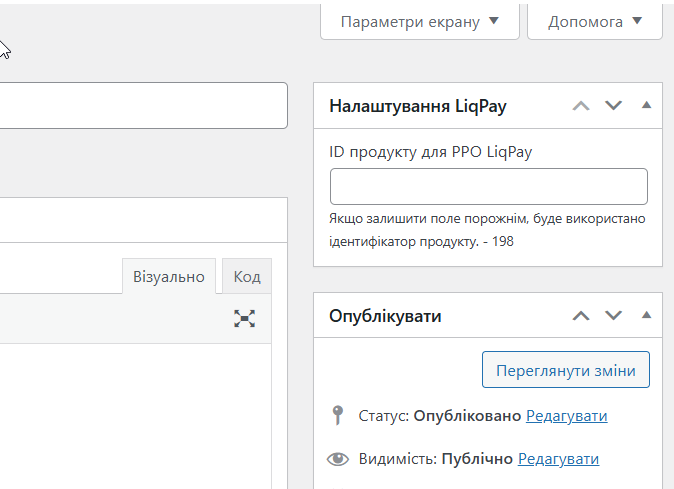Collapse the Опублікувати panel
The width and height of the screenshot is (674, 489).
coord(646,316)
